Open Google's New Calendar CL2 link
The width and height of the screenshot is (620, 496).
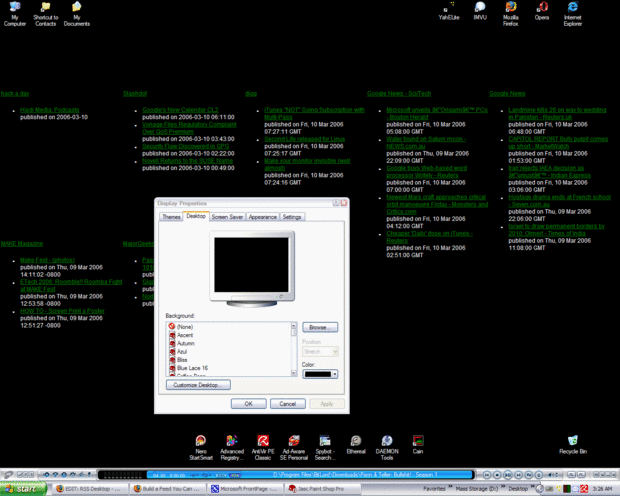[180, 110]
